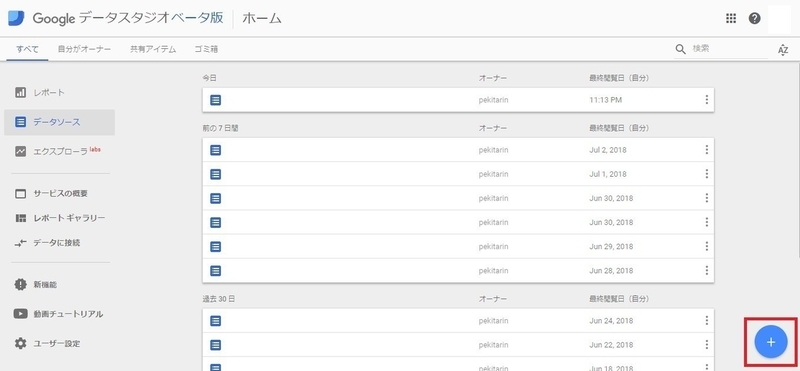800x371 pixels.
Task: Click the data source icon in the Jun 22, 2018 row
Action: pos(216,345)
